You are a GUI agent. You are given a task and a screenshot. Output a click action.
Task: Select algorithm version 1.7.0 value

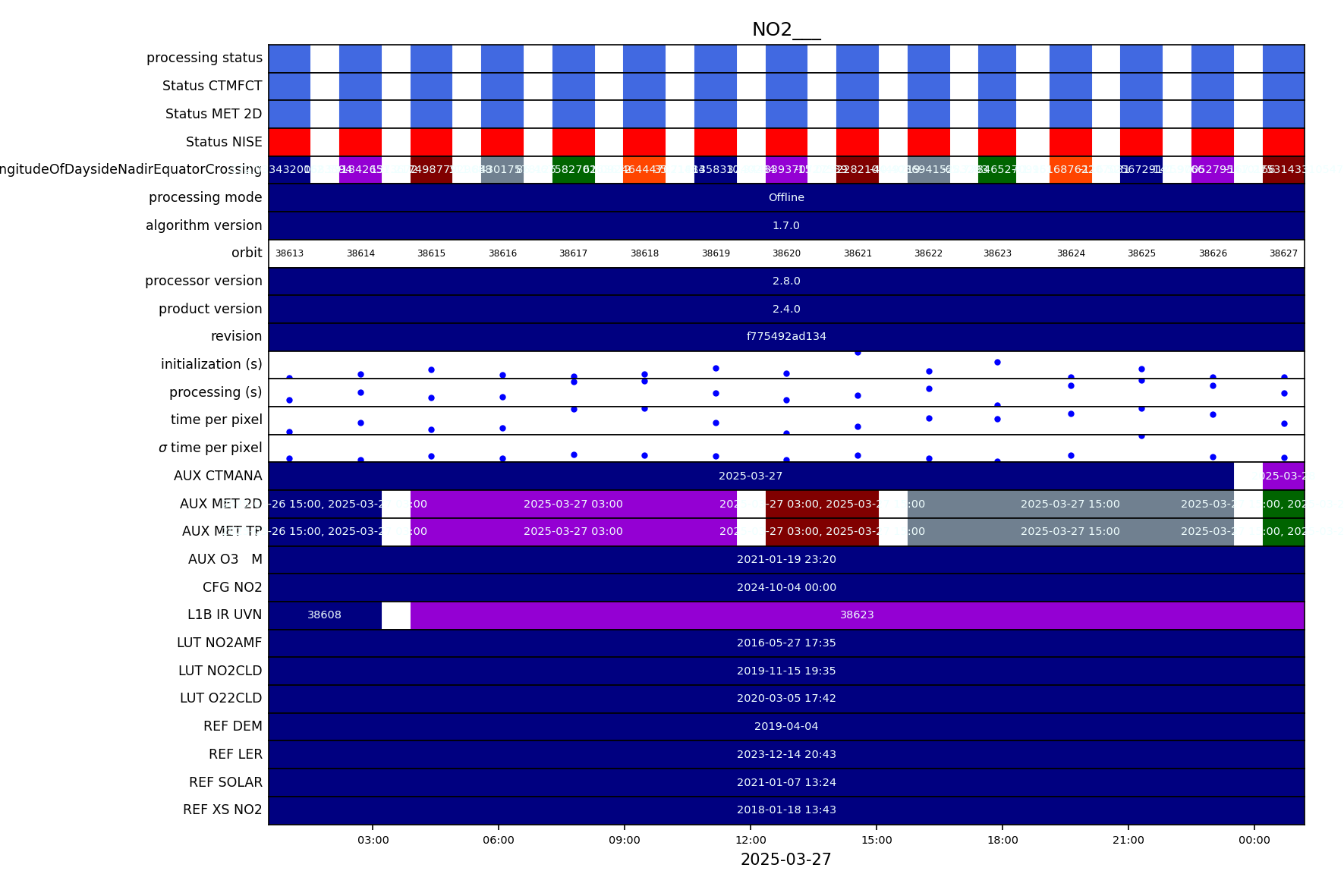[786, 225]
